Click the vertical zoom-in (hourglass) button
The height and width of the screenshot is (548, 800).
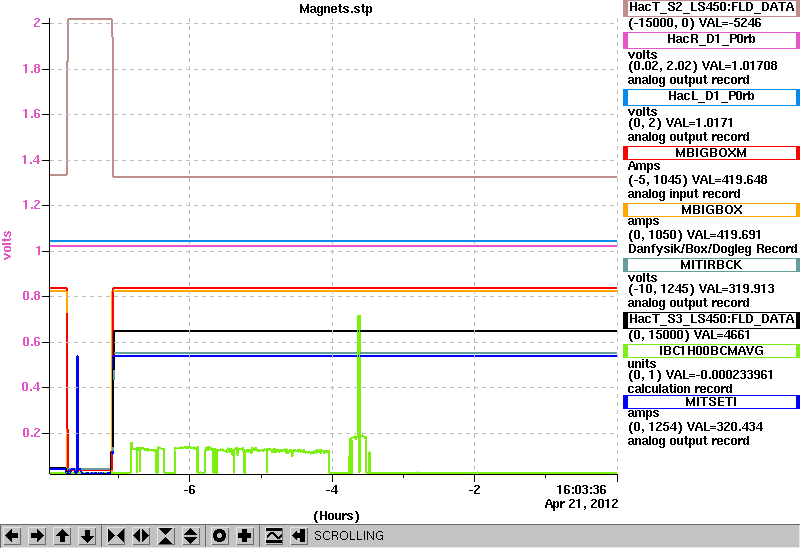166,536
